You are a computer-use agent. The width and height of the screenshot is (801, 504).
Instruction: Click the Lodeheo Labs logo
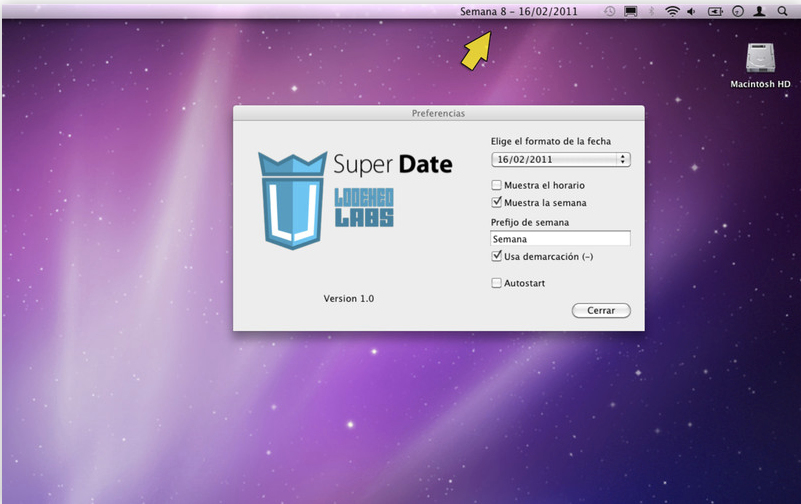[364, 207]
